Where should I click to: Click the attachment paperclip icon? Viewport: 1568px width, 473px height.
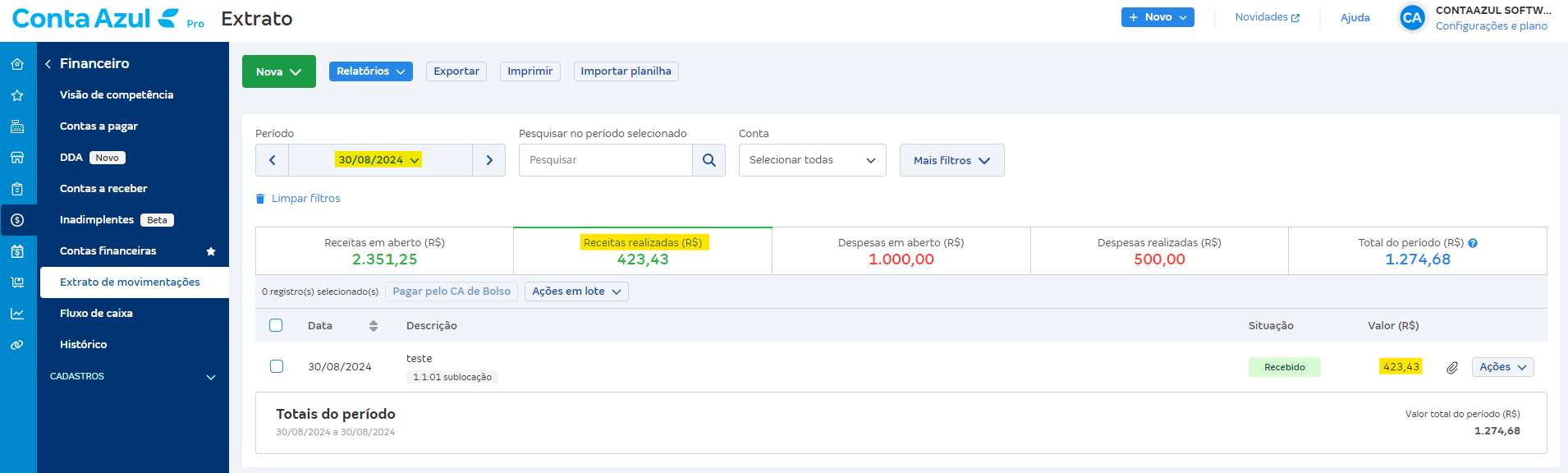[1451, 368]
